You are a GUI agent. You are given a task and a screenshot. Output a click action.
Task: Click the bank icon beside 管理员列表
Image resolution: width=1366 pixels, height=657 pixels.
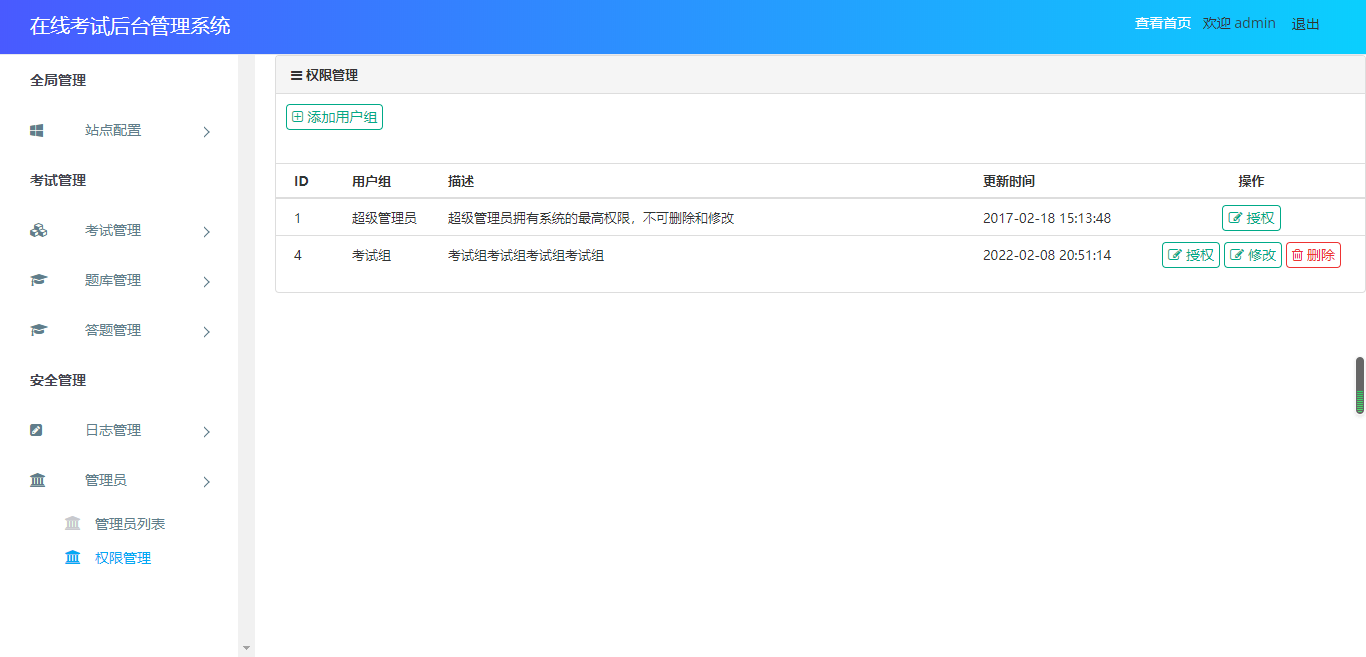pyautogui.click(x=72, y=523)
